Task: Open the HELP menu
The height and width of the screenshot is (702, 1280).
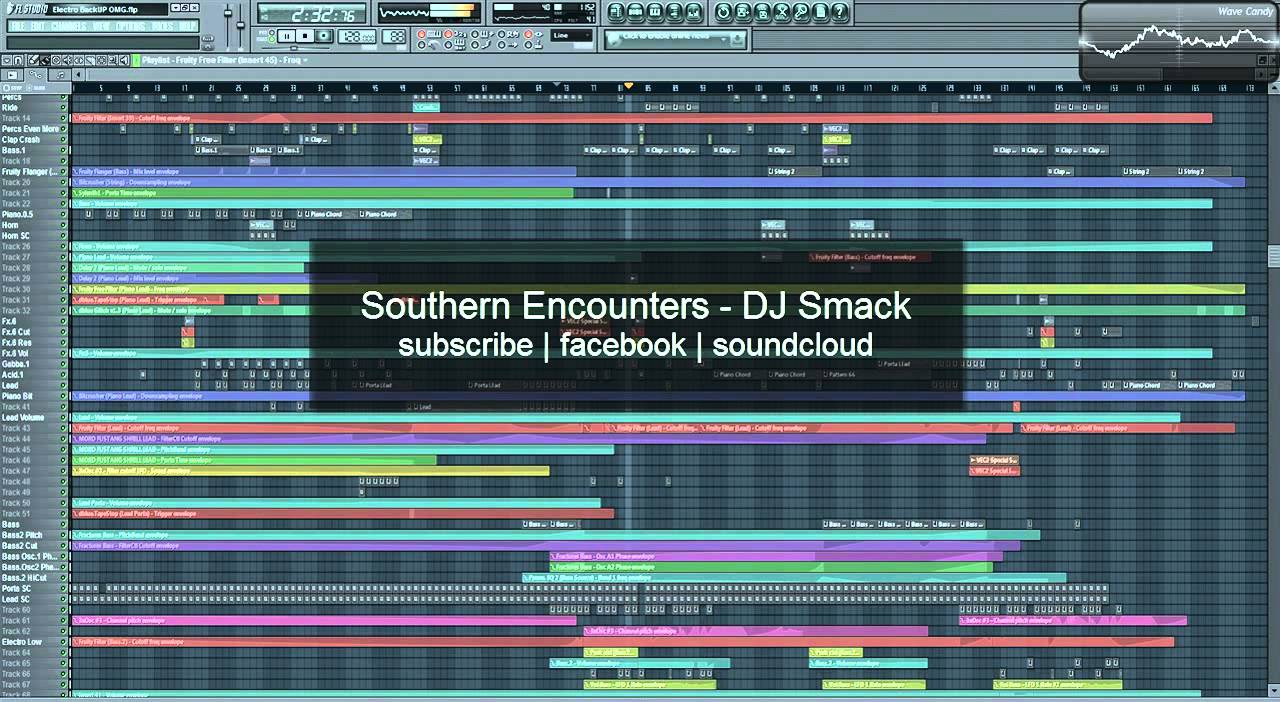Action: pos(187,26)
